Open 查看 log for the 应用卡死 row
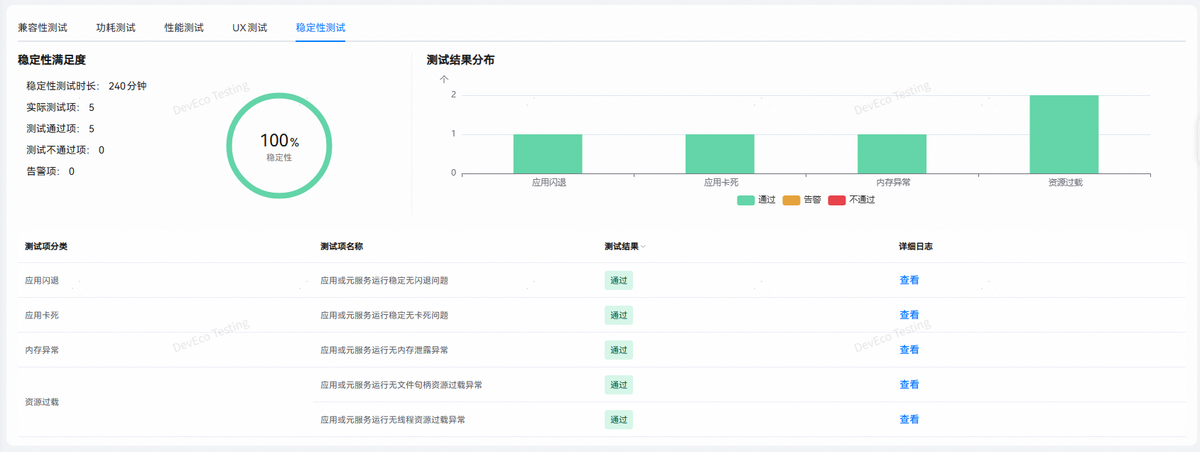The width and height of the screenshot is (1200, 452). 909,315
